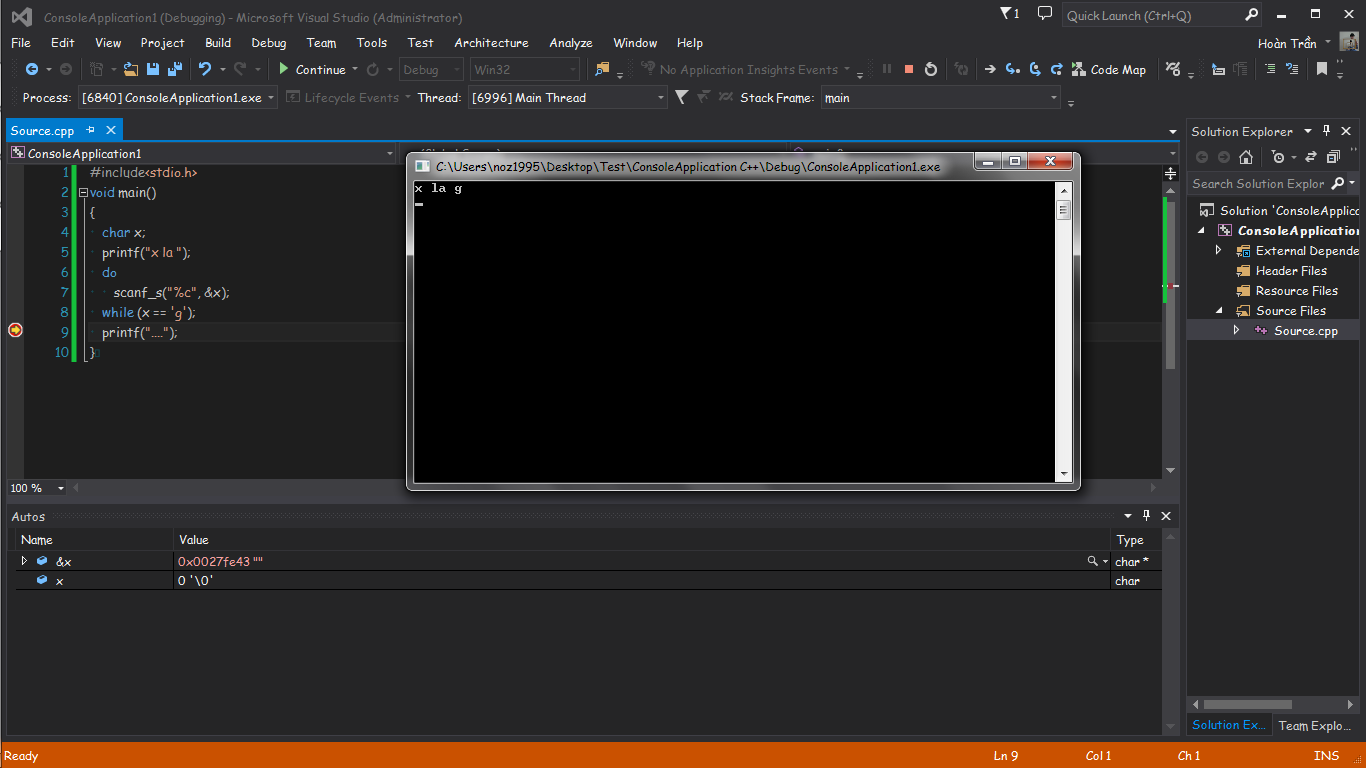Click the Search Solution Explorer field
The height and width of the screenshot is (768, 1366).
coord(1259,184)
